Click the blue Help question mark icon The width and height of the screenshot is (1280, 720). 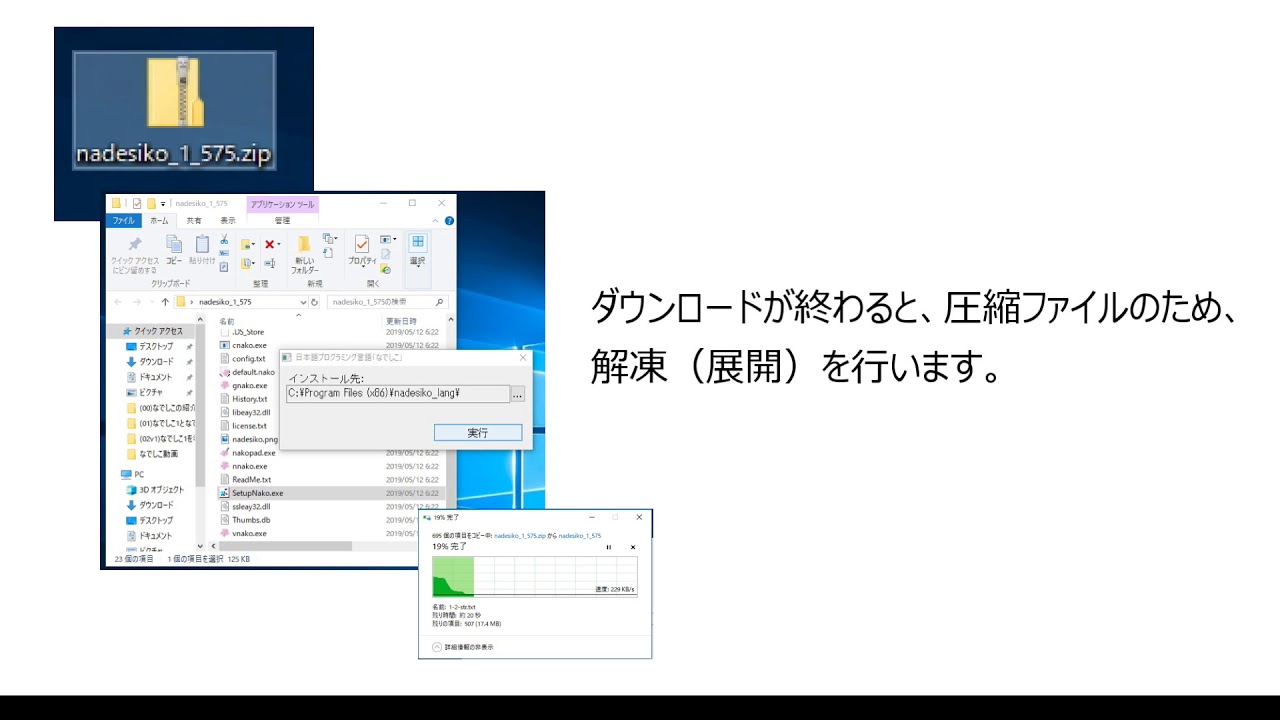tap(449, 220)
